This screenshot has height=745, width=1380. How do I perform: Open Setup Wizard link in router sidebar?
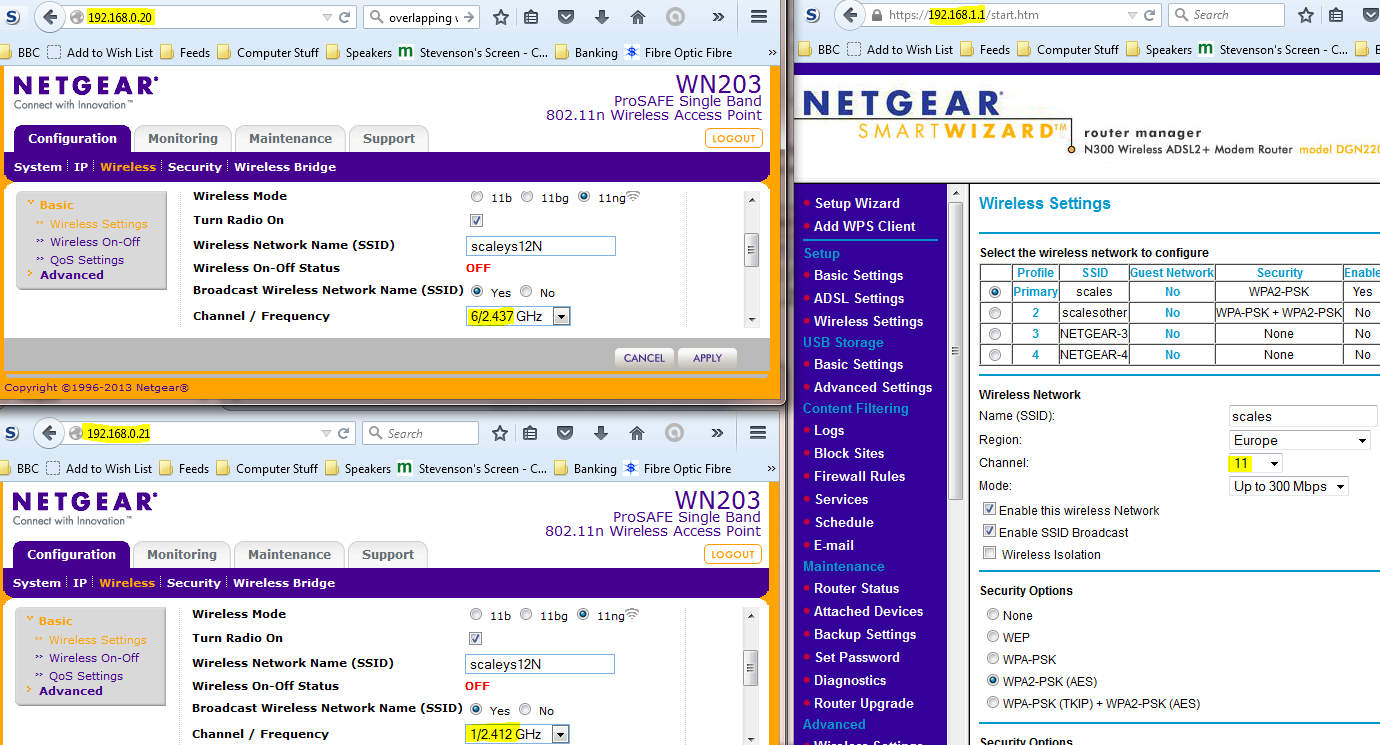click(x=857, y=203)
